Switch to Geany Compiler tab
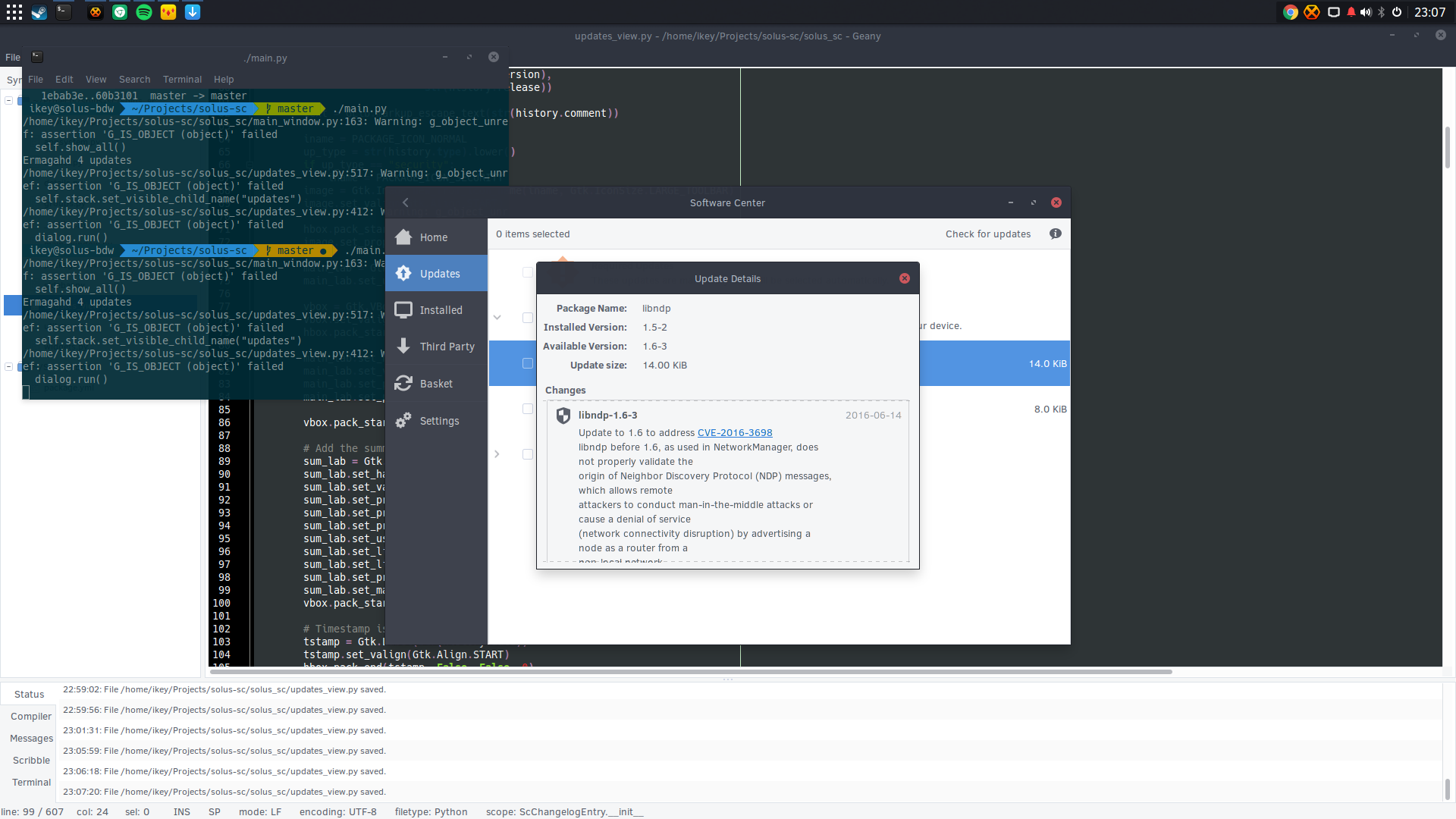The image size is (1456, 819). pyautogui.click(x=31, y=716)
